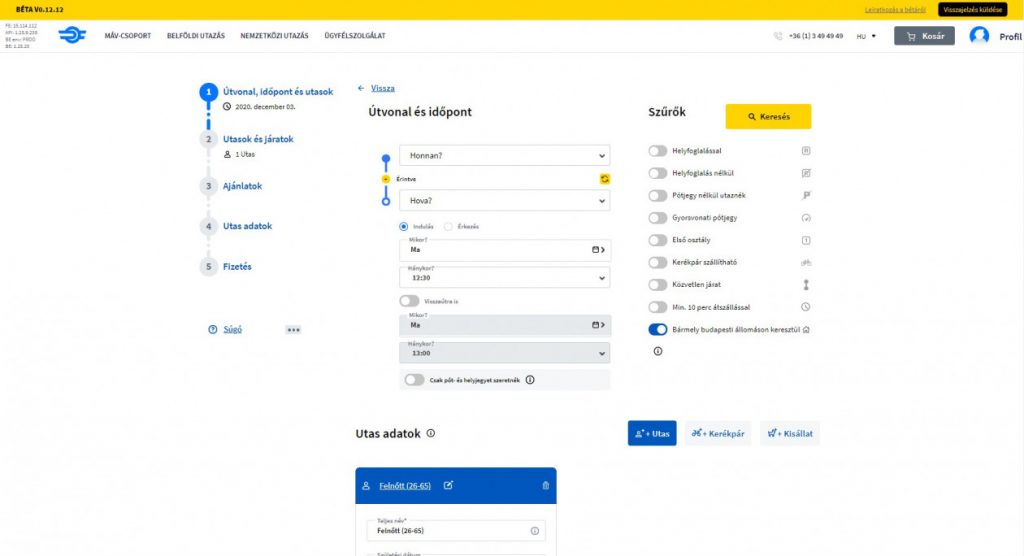The width and height of the screenshot is (1024, 556).
Task: Turn off Bármely budapesti állomáson keresztül
Action: click(657, 329)
